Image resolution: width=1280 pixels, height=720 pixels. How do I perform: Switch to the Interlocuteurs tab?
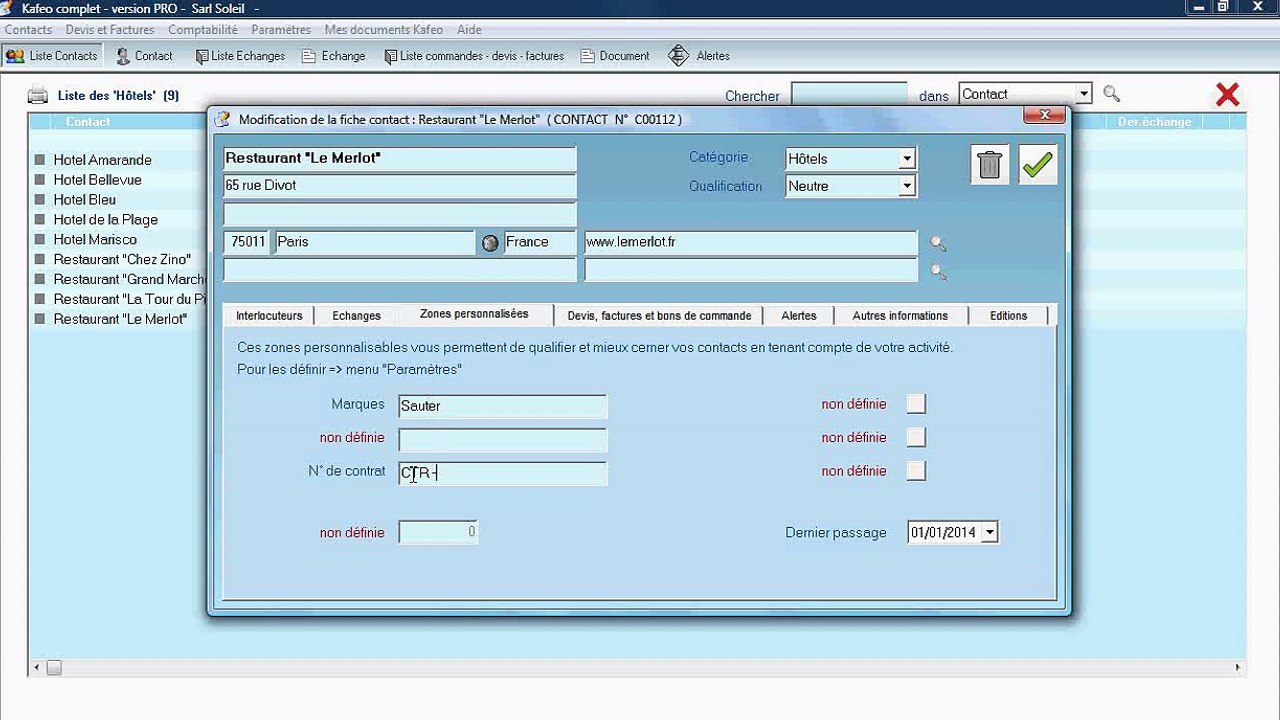tap(269, 316)
